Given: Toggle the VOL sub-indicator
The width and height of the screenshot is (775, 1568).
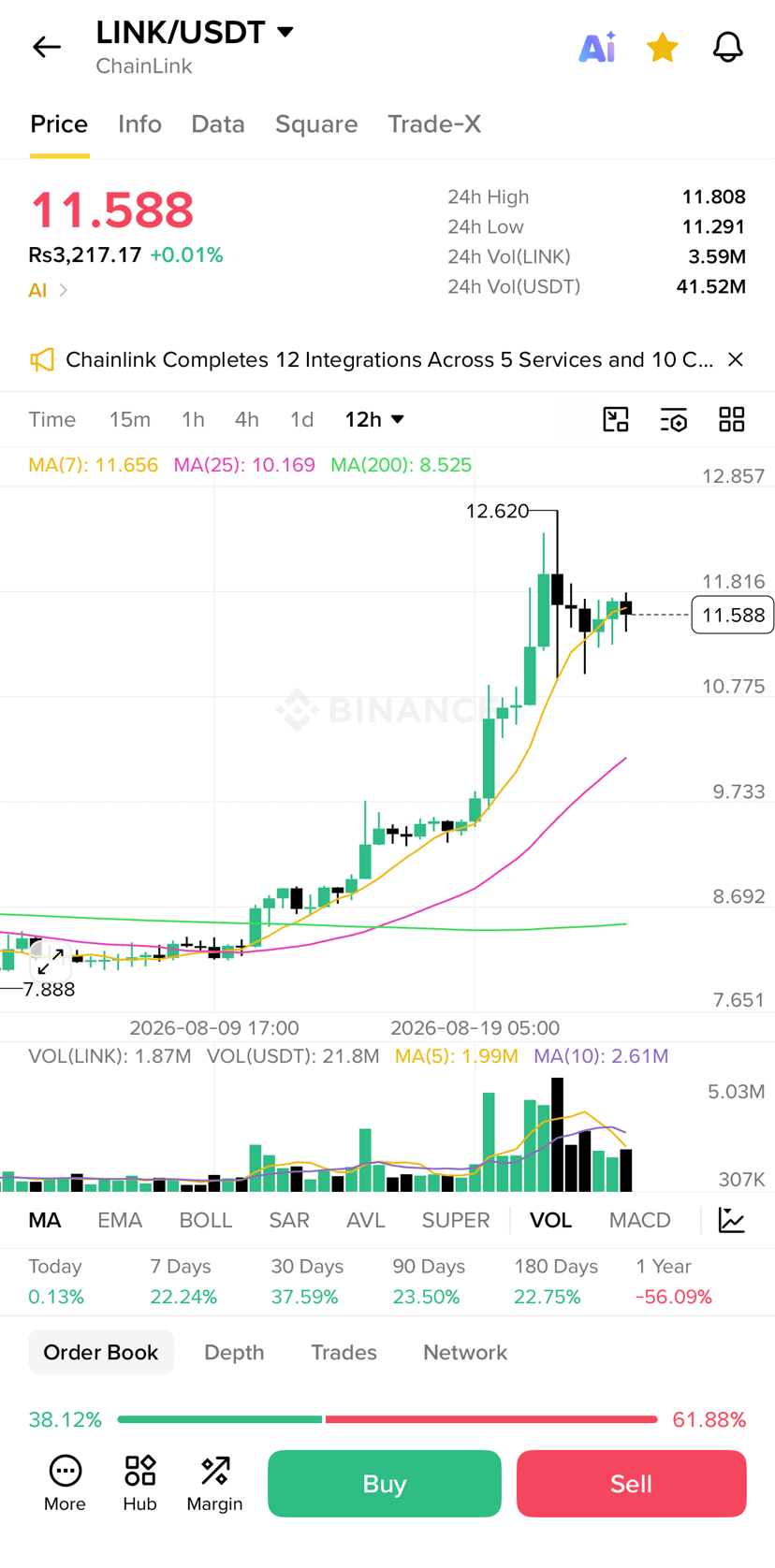Looking at the screenshot, I should pos(550,1220).
